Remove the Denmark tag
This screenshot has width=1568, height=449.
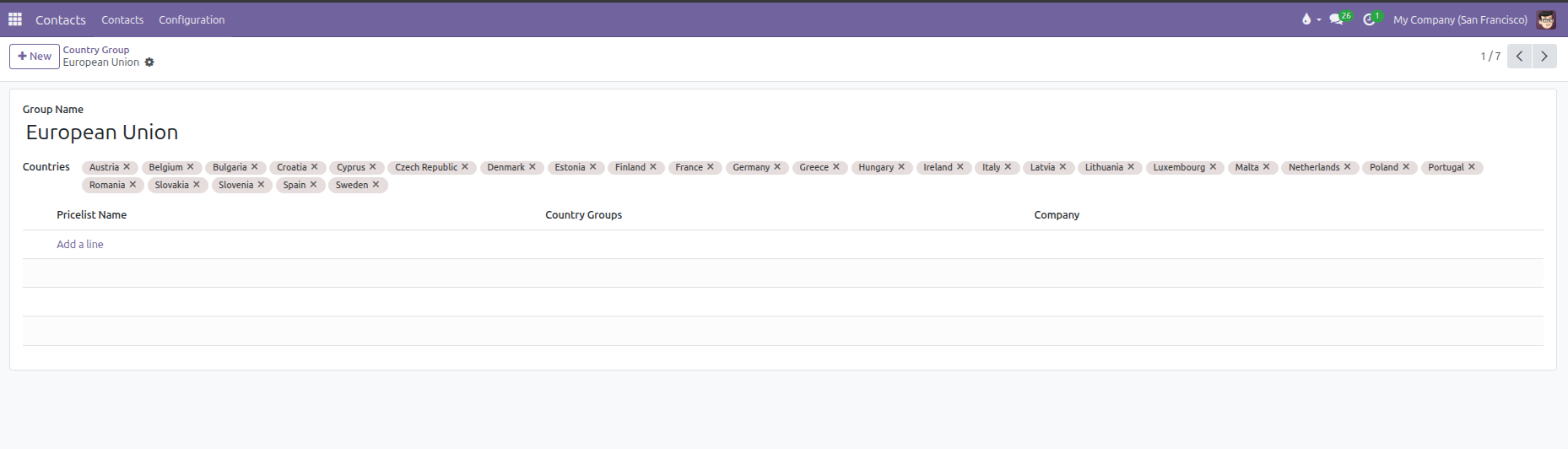coord(532,167)
